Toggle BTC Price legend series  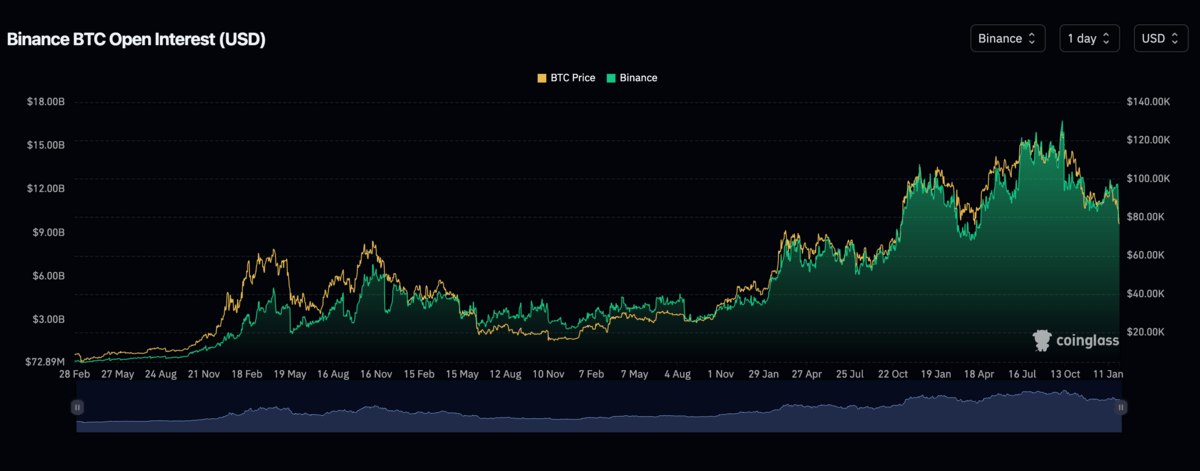(568, 77)
